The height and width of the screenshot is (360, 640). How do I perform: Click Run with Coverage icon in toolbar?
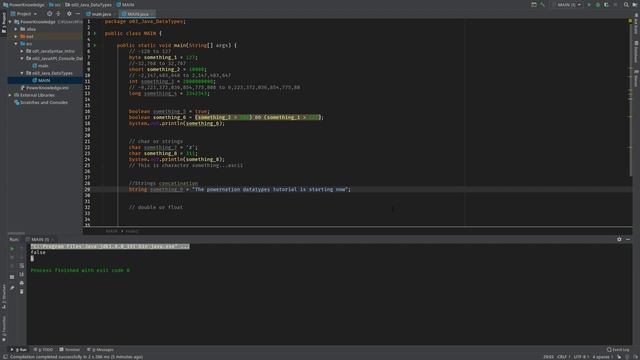click(x=606, y=4)
